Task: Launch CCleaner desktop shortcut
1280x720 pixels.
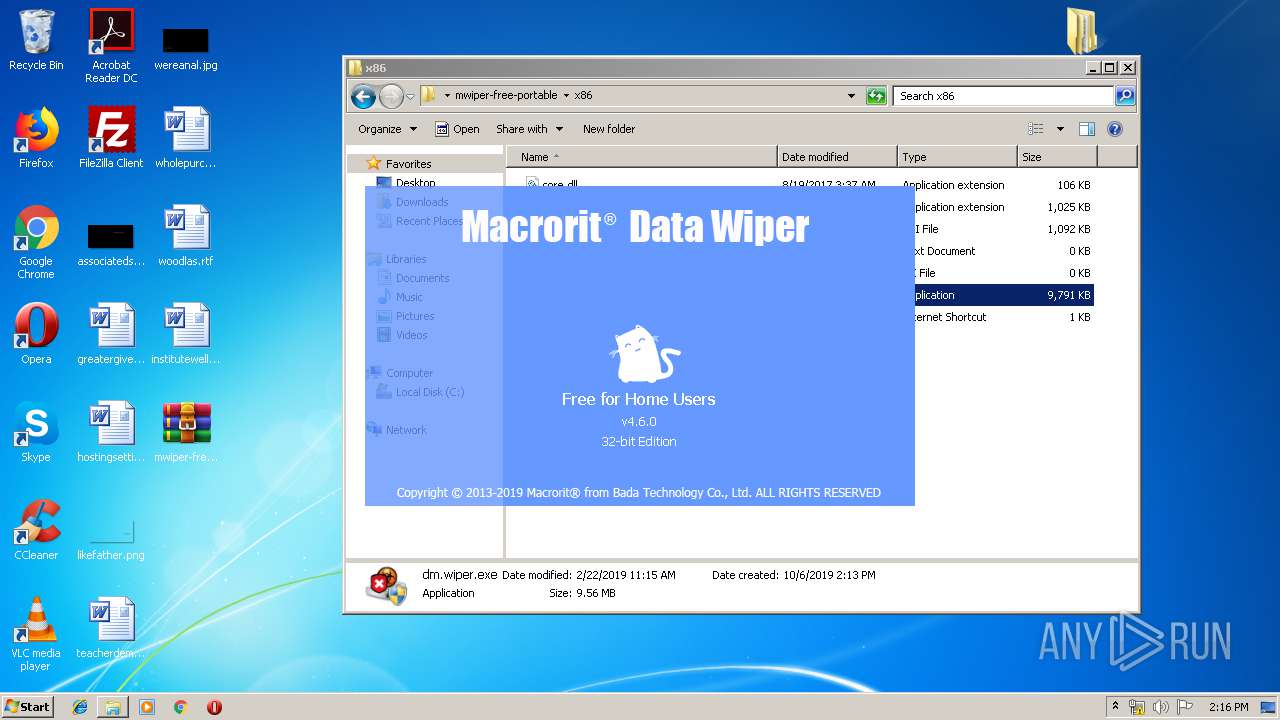Action: click(x=36, y=530)
